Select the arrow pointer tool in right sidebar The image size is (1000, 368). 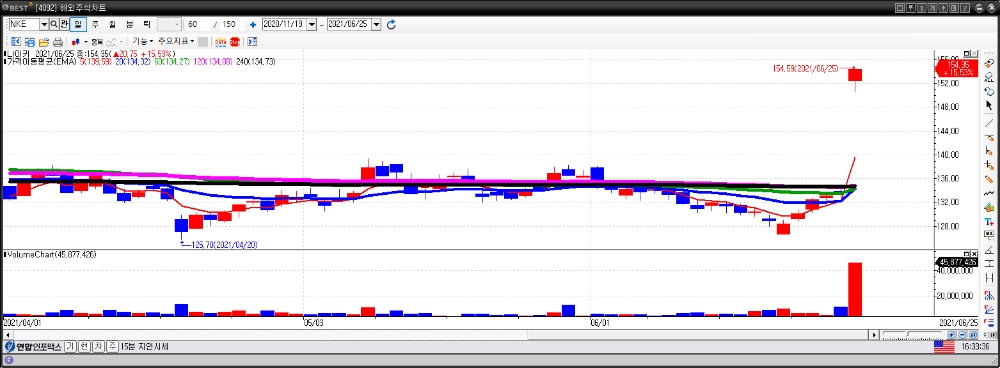[989, 105]
